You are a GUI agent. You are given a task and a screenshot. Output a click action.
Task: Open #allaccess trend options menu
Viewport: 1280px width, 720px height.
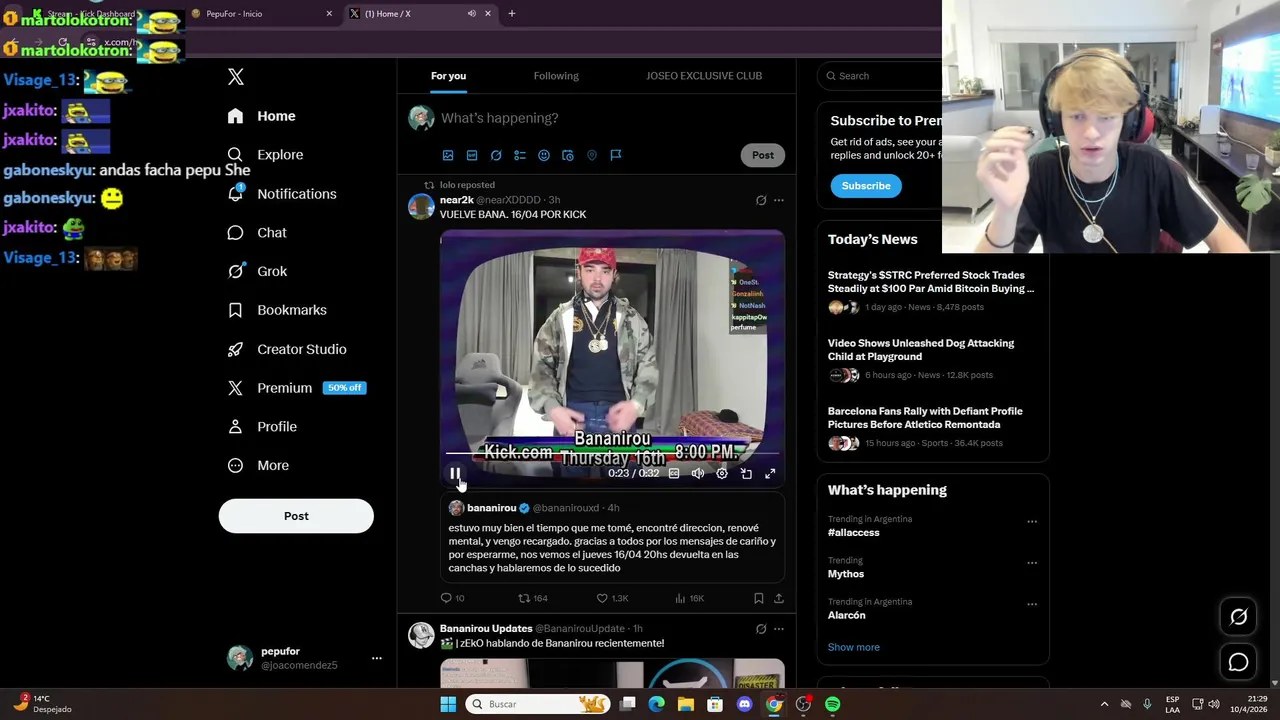pos(1032,521)
